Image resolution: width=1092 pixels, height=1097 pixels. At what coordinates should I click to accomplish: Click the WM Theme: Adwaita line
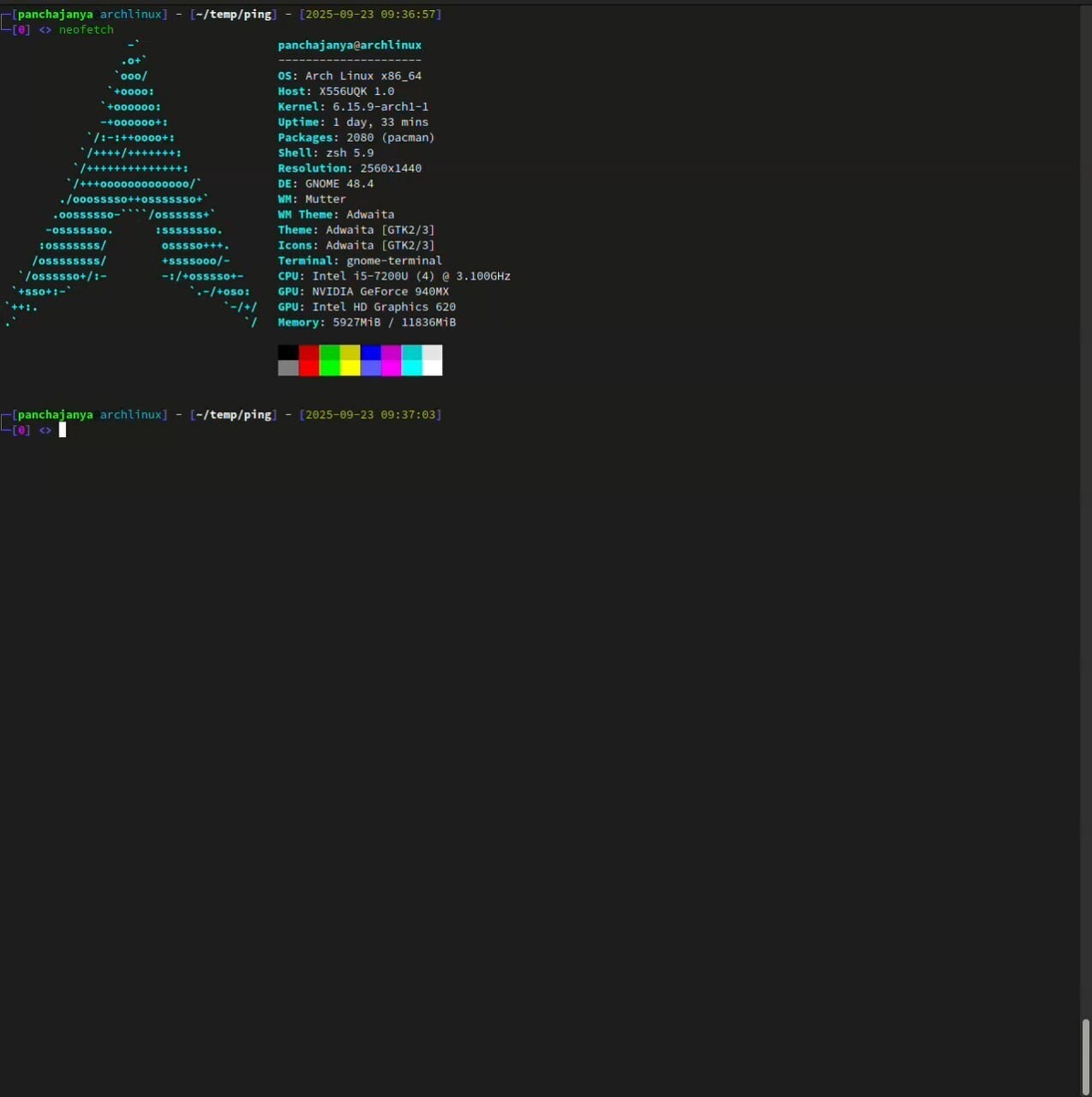(336, 215)
